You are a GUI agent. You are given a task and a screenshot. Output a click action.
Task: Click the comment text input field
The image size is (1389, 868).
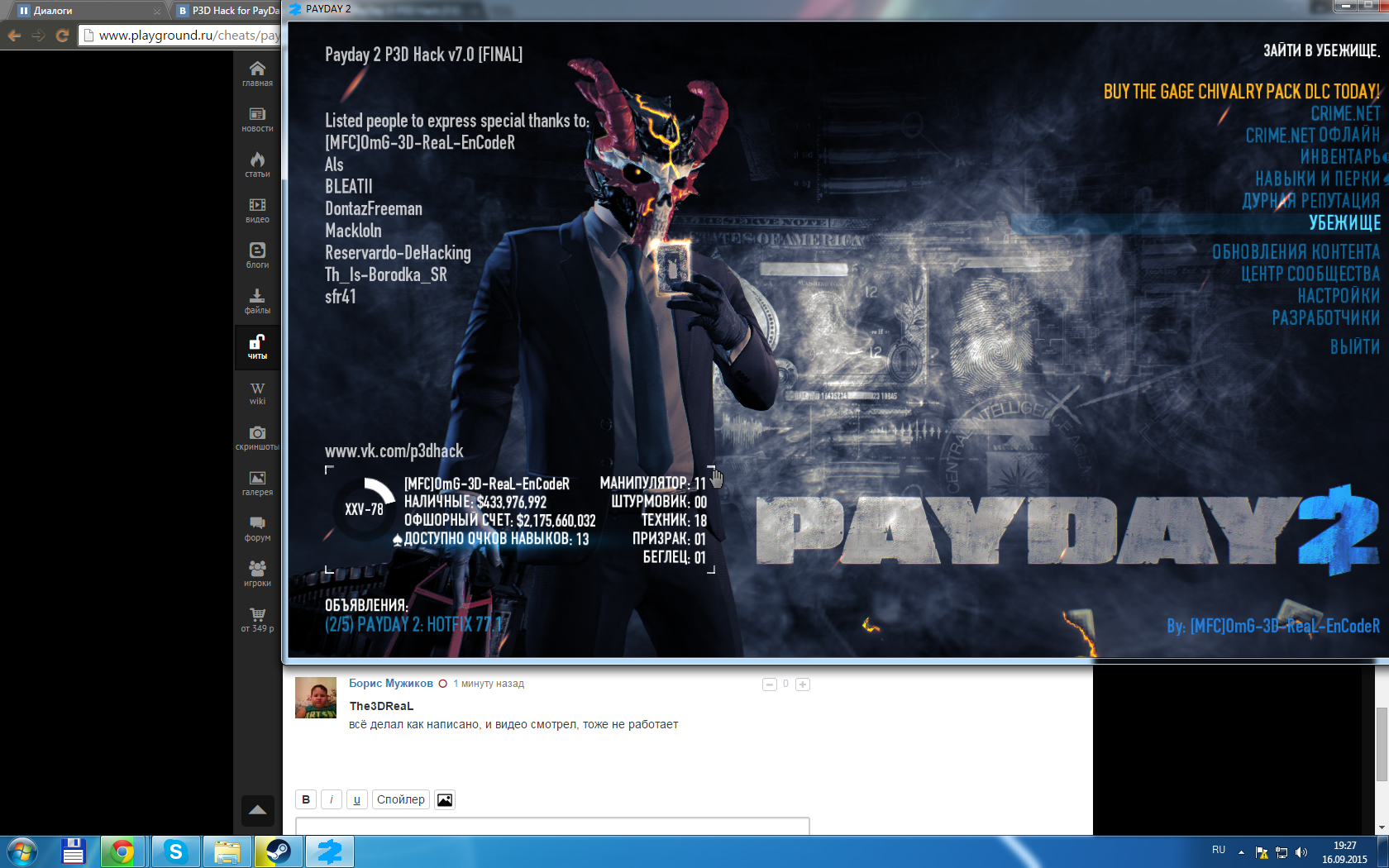[552, 826]
